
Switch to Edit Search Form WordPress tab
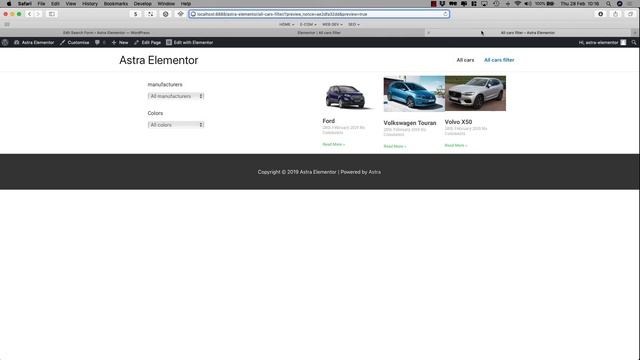coord(106,33)
